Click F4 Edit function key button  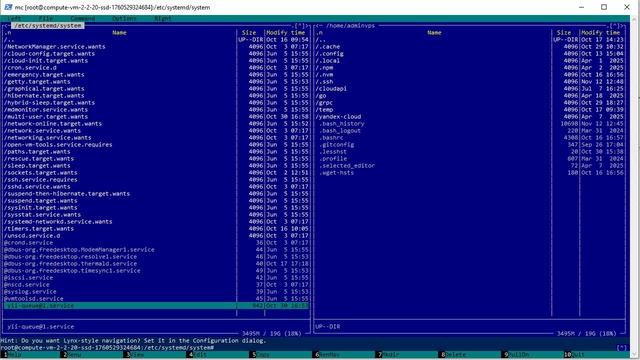coord(200,355)
